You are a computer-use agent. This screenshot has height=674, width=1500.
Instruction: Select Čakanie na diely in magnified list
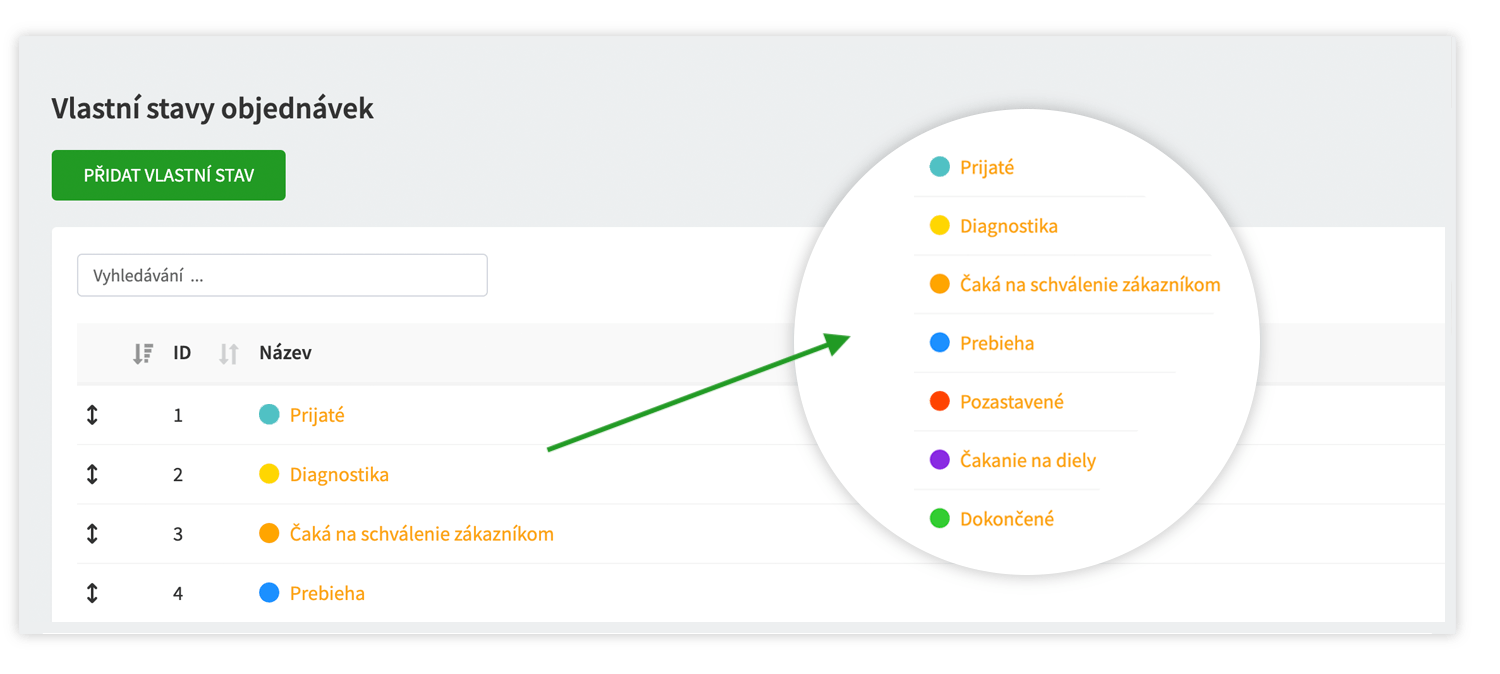[1028, 461]
